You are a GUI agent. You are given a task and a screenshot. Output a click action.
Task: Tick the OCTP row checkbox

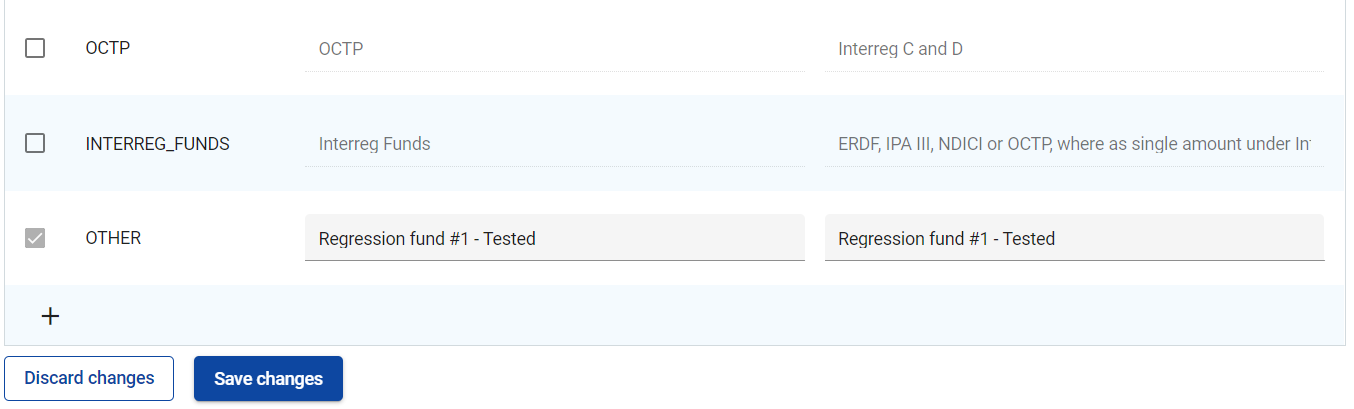tap(35, 48)
